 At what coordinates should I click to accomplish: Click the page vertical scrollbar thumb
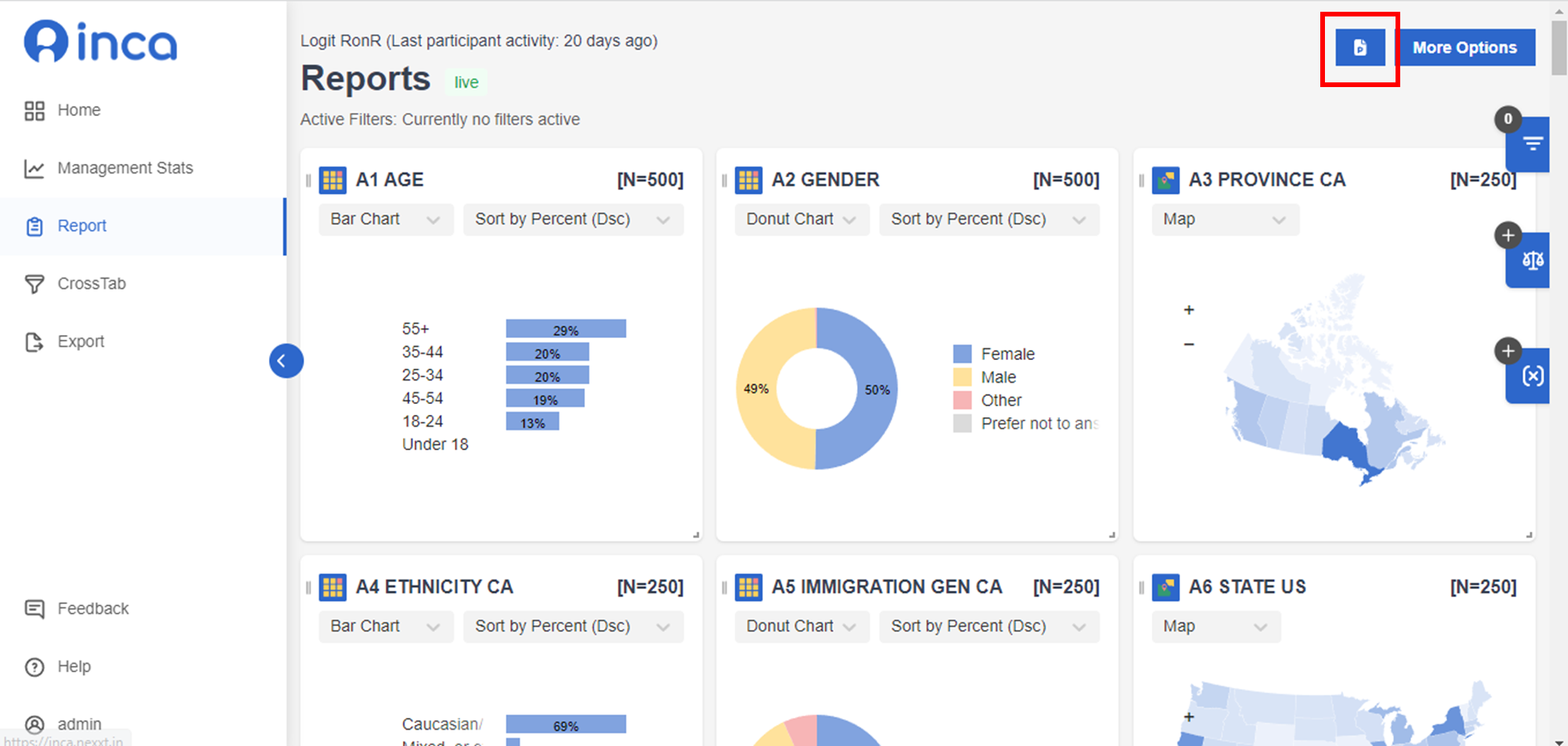coord(1559,47)
